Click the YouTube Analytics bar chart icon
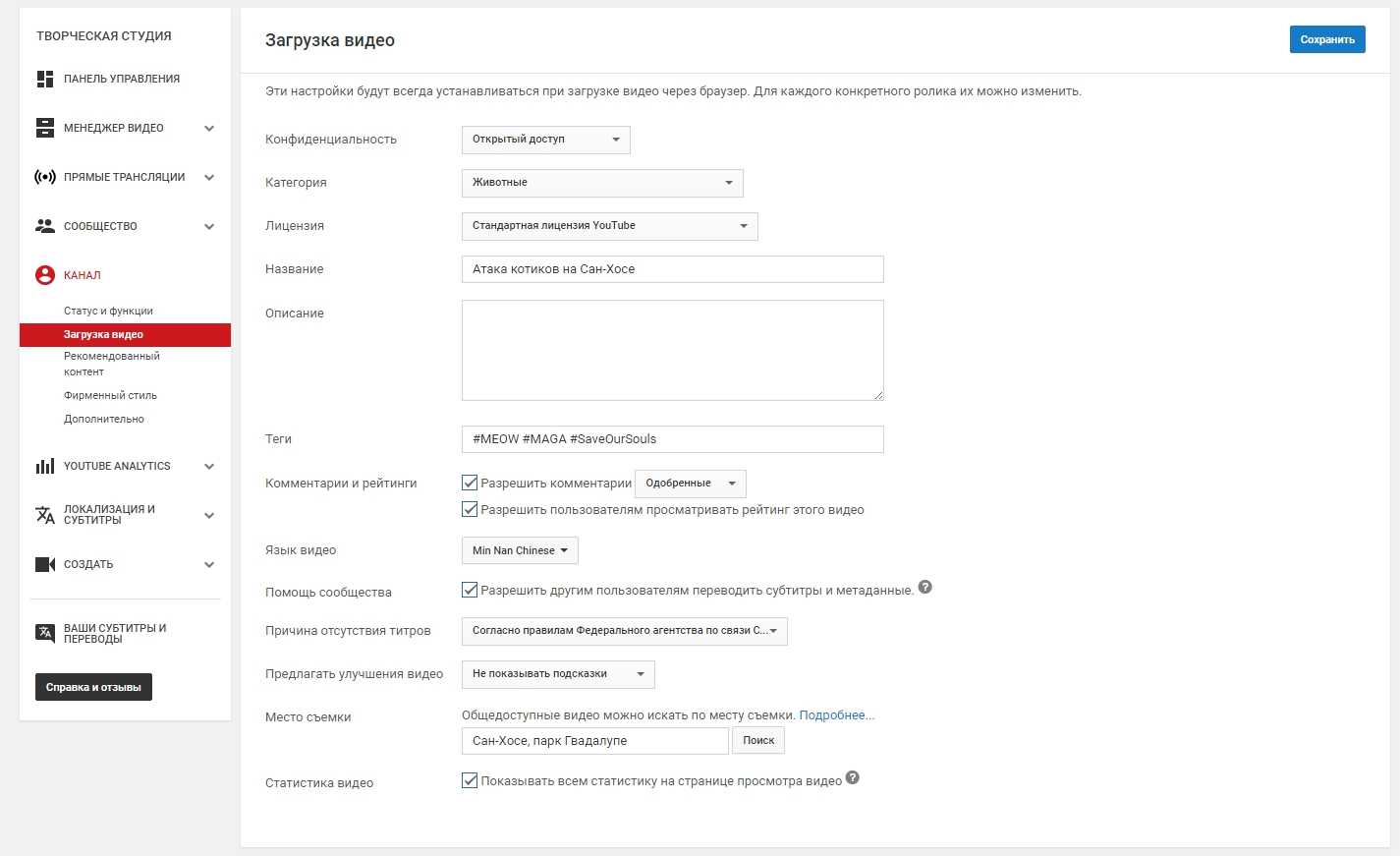 click(44, 466)
